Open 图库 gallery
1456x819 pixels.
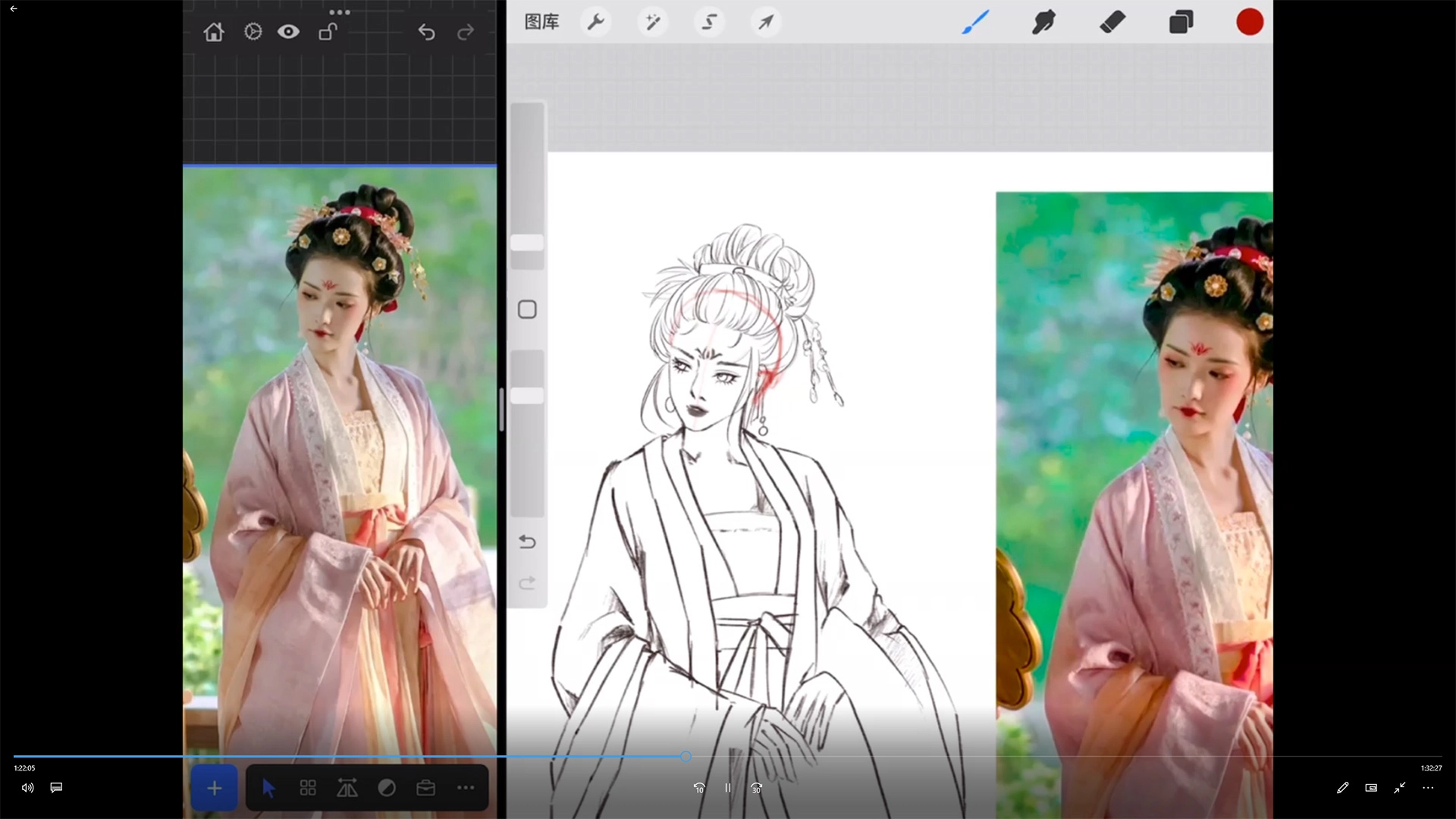541,22
